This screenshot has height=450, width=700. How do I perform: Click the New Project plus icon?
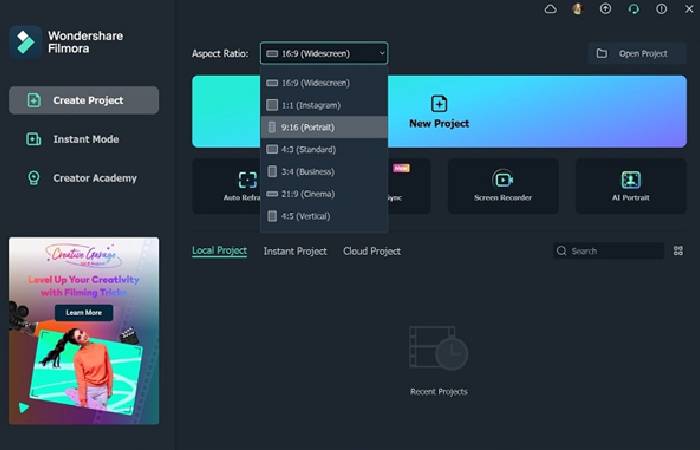click(x=439, y=104)
